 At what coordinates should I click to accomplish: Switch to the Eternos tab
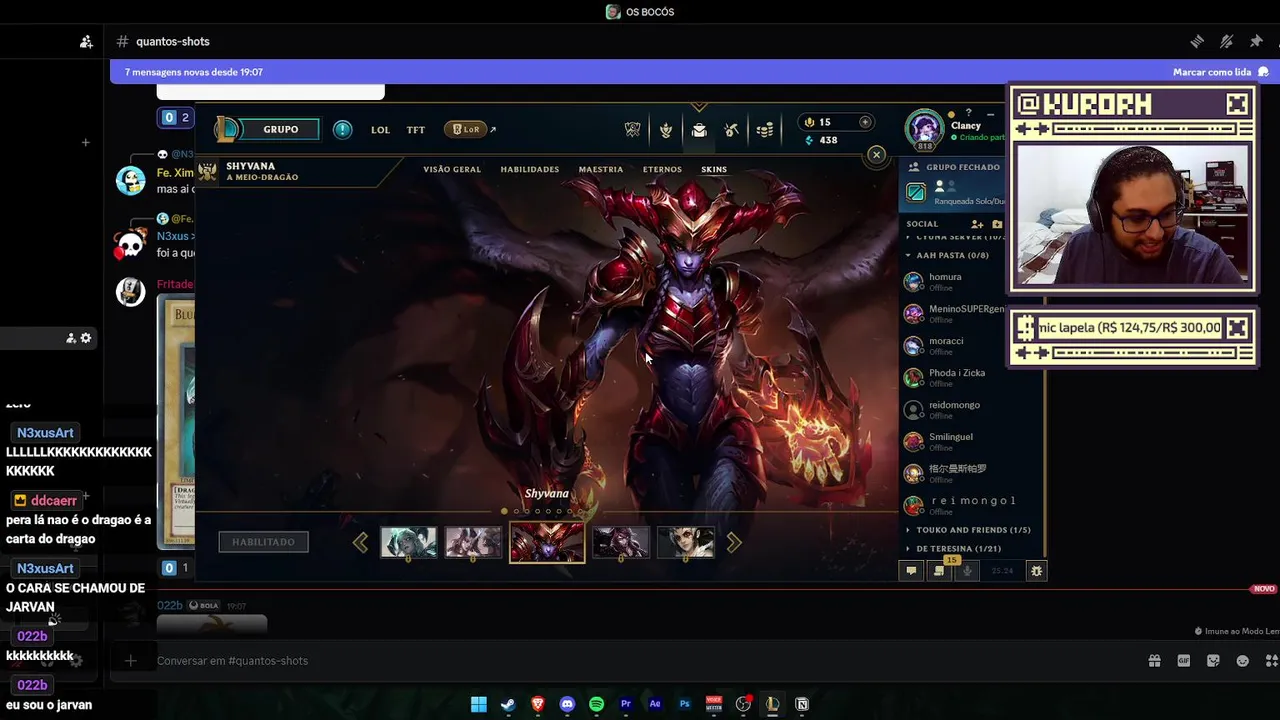[x=662, y=169]
